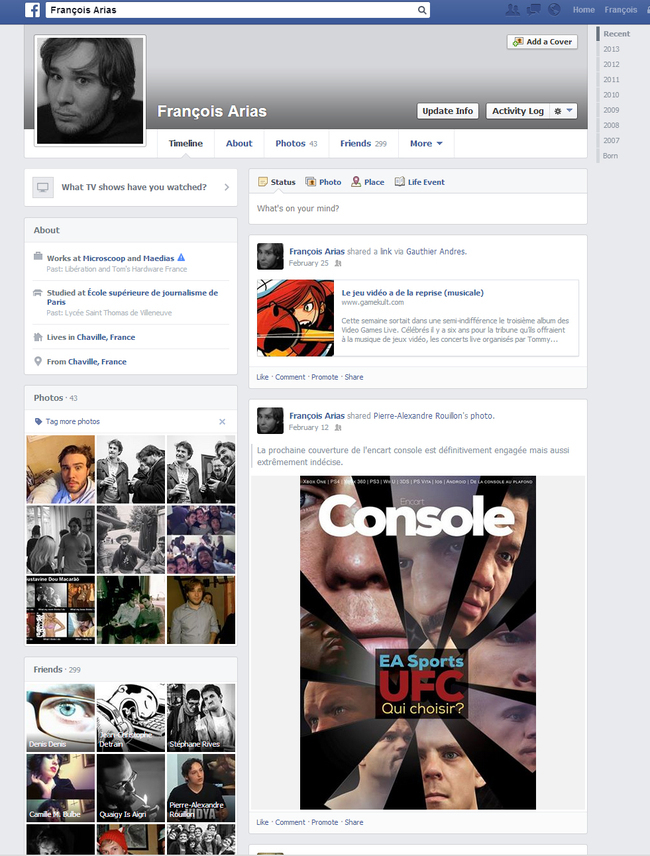The height and width of the screenshot is (856, 650).
Task: Open the Photos 43 section header
Action: point(56,398)
